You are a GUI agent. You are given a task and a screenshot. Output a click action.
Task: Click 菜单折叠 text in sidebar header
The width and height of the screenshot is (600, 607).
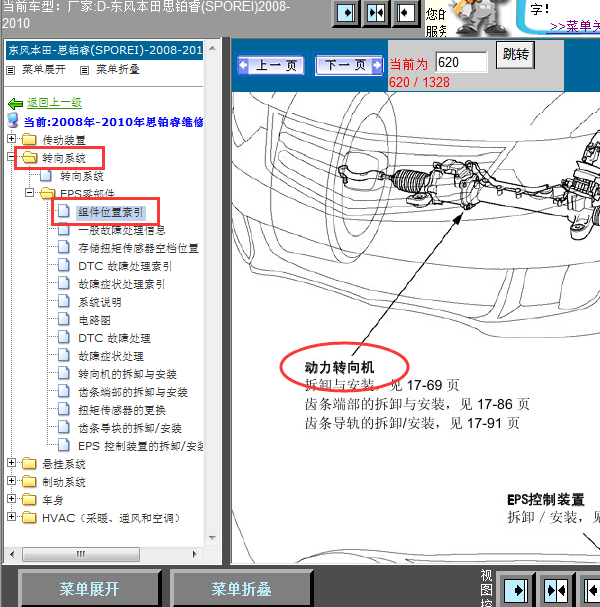(117, 70)
